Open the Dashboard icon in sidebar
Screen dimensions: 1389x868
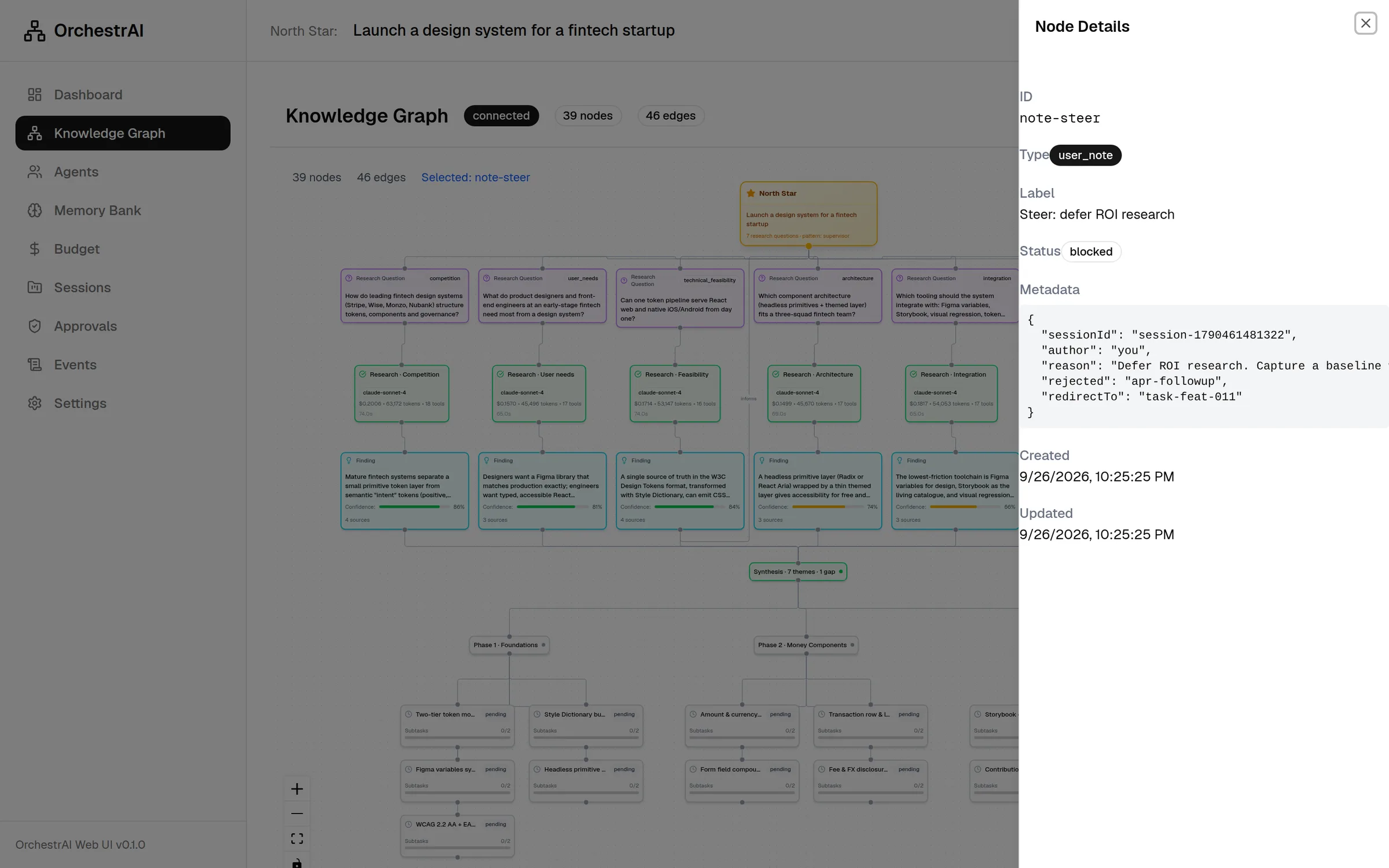(35, 94)
